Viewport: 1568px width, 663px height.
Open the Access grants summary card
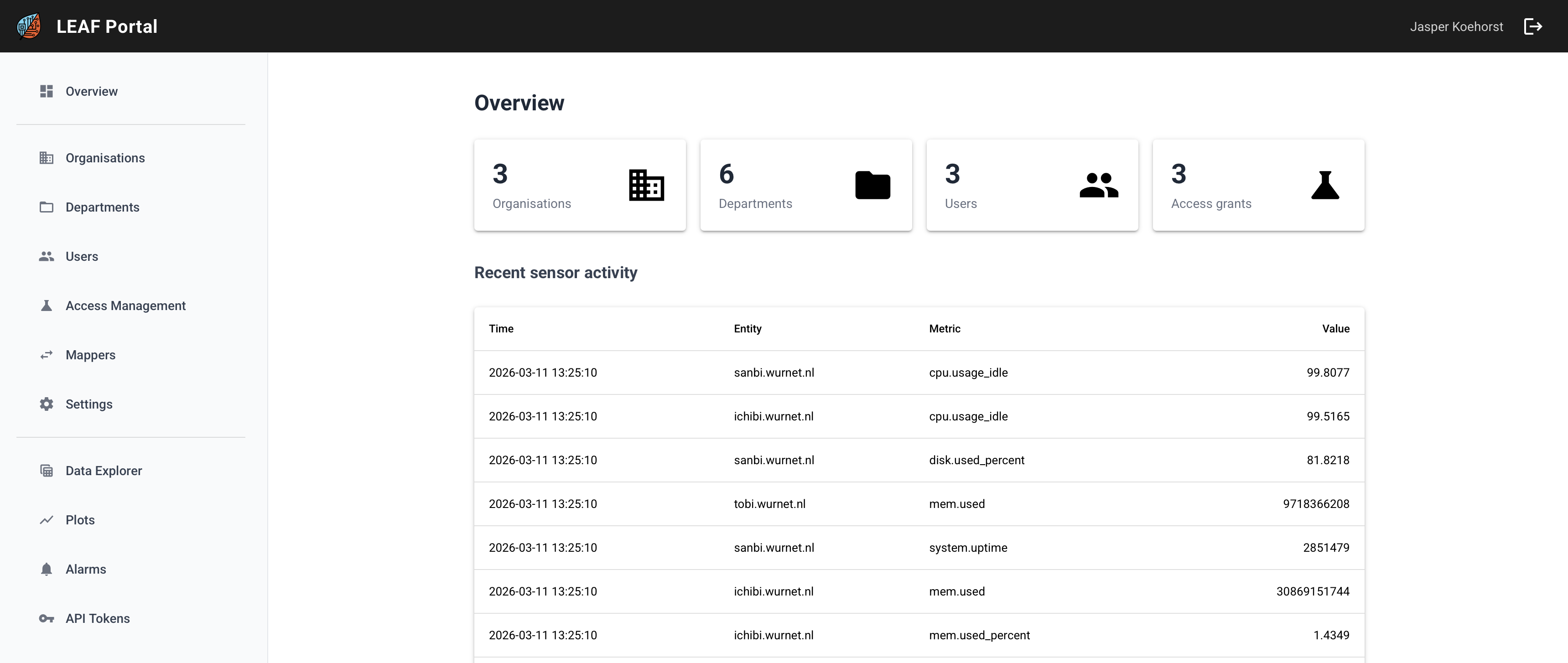[1257, 185]
